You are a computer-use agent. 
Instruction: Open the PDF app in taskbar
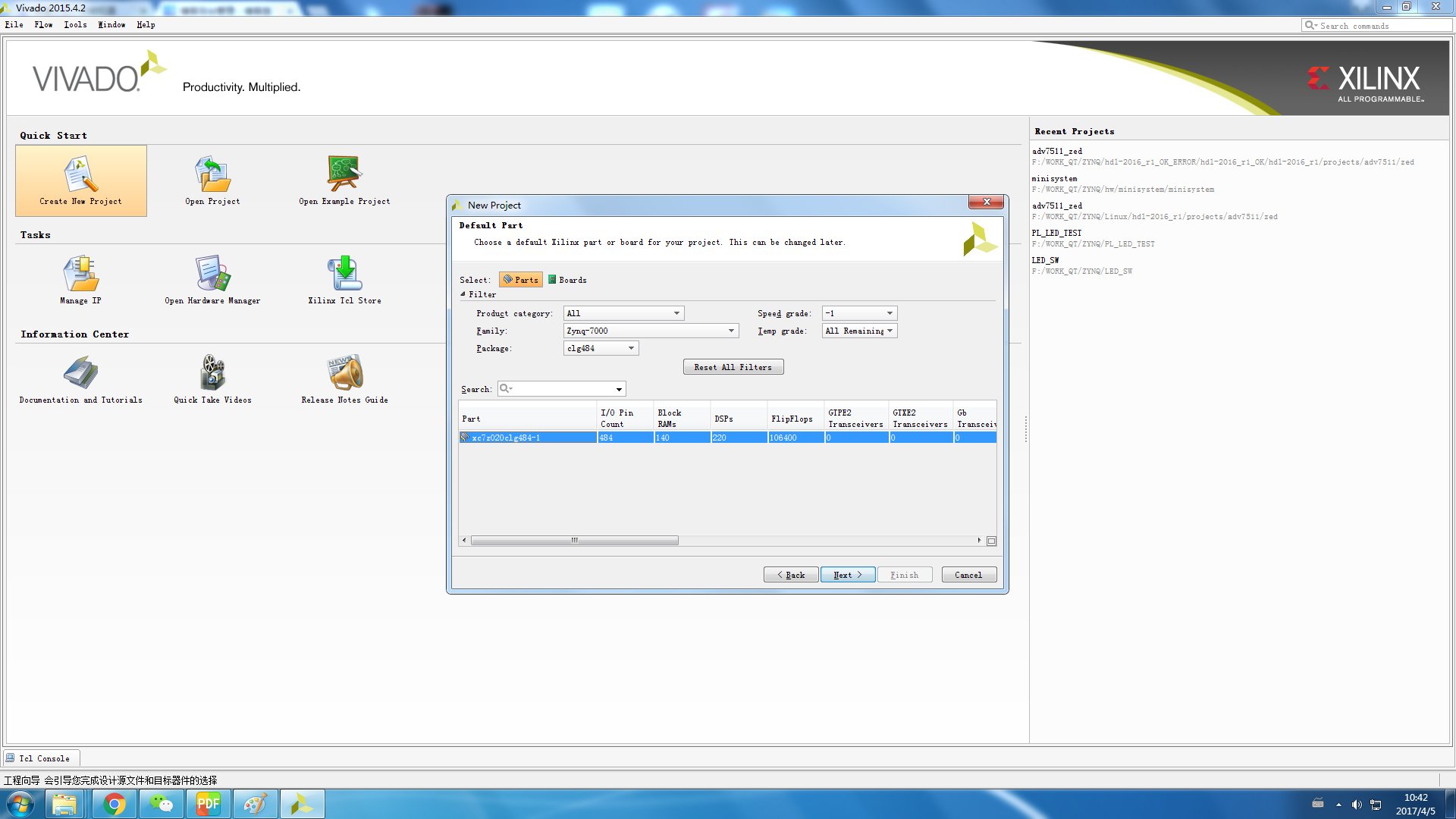coord(209,804)
